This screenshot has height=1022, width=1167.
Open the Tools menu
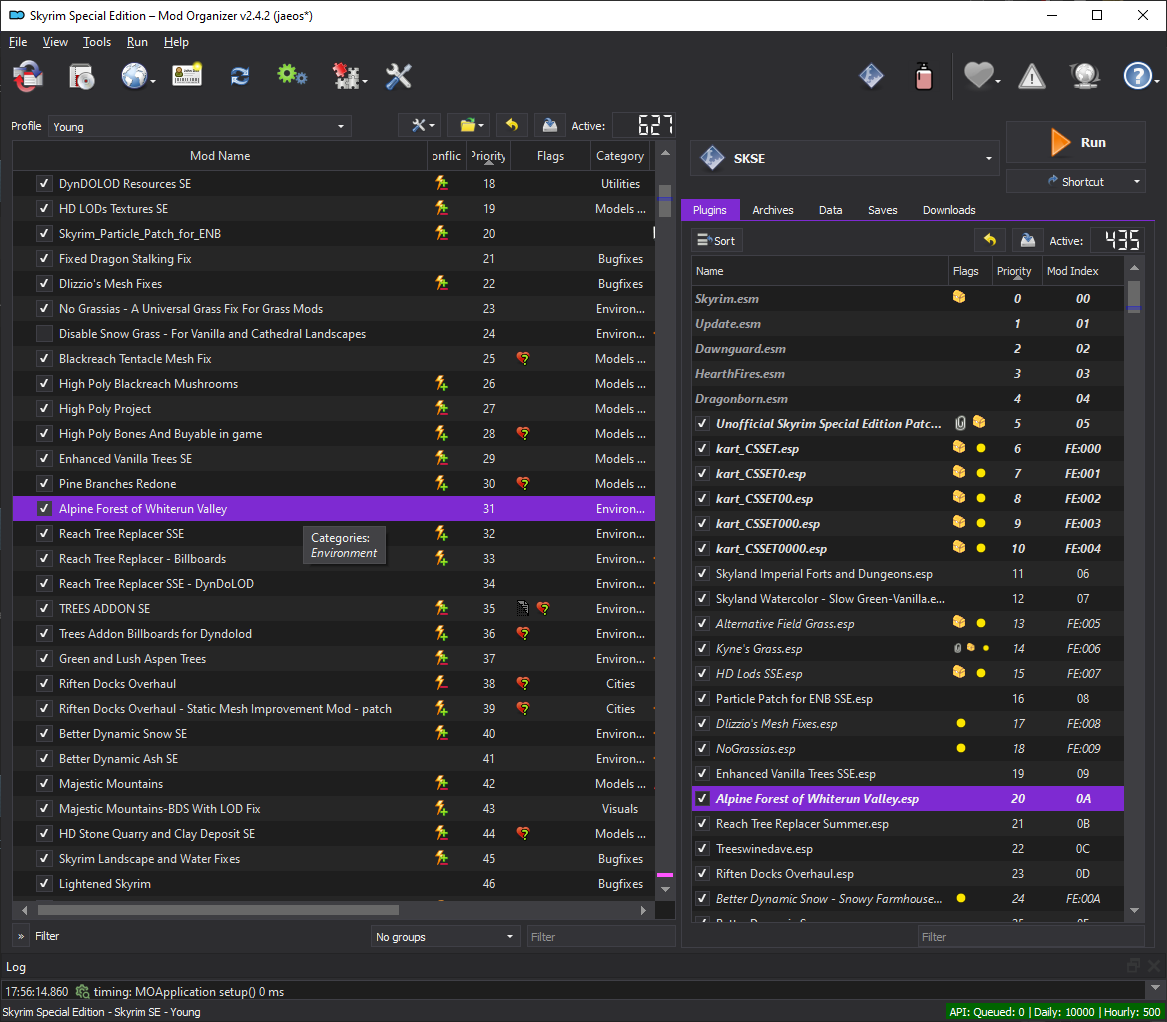(x=97, y=42)
